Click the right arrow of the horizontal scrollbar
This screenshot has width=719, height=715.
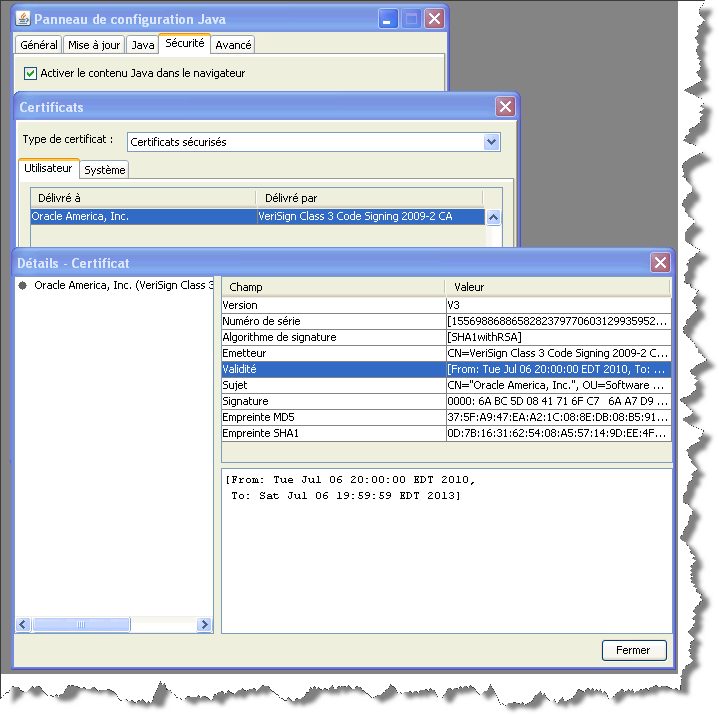(x=204, y=624)
